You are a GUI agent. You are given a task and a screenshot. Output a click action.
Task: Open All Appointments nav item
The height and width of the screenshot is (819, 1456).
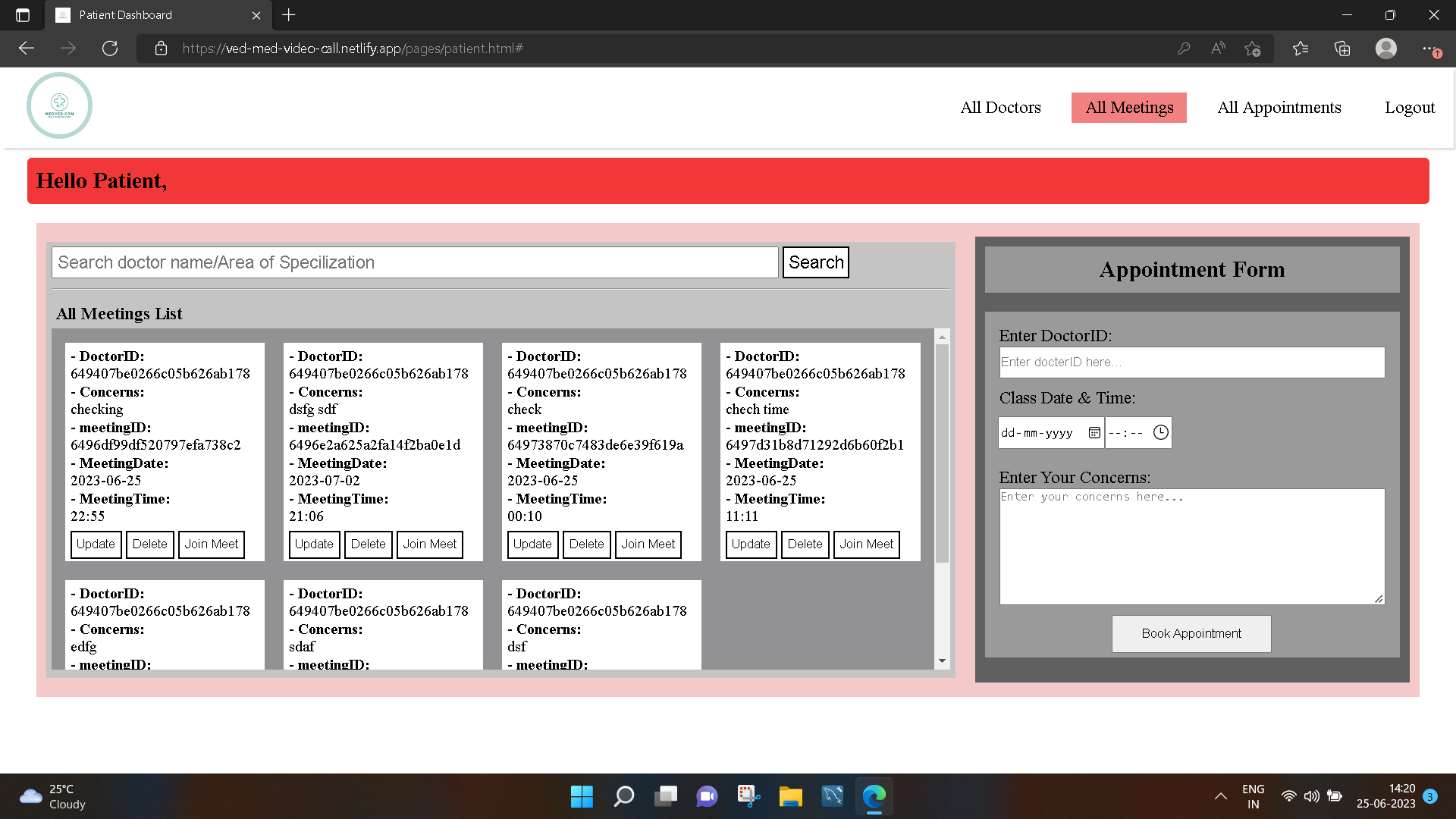[x=1279, y=108]
